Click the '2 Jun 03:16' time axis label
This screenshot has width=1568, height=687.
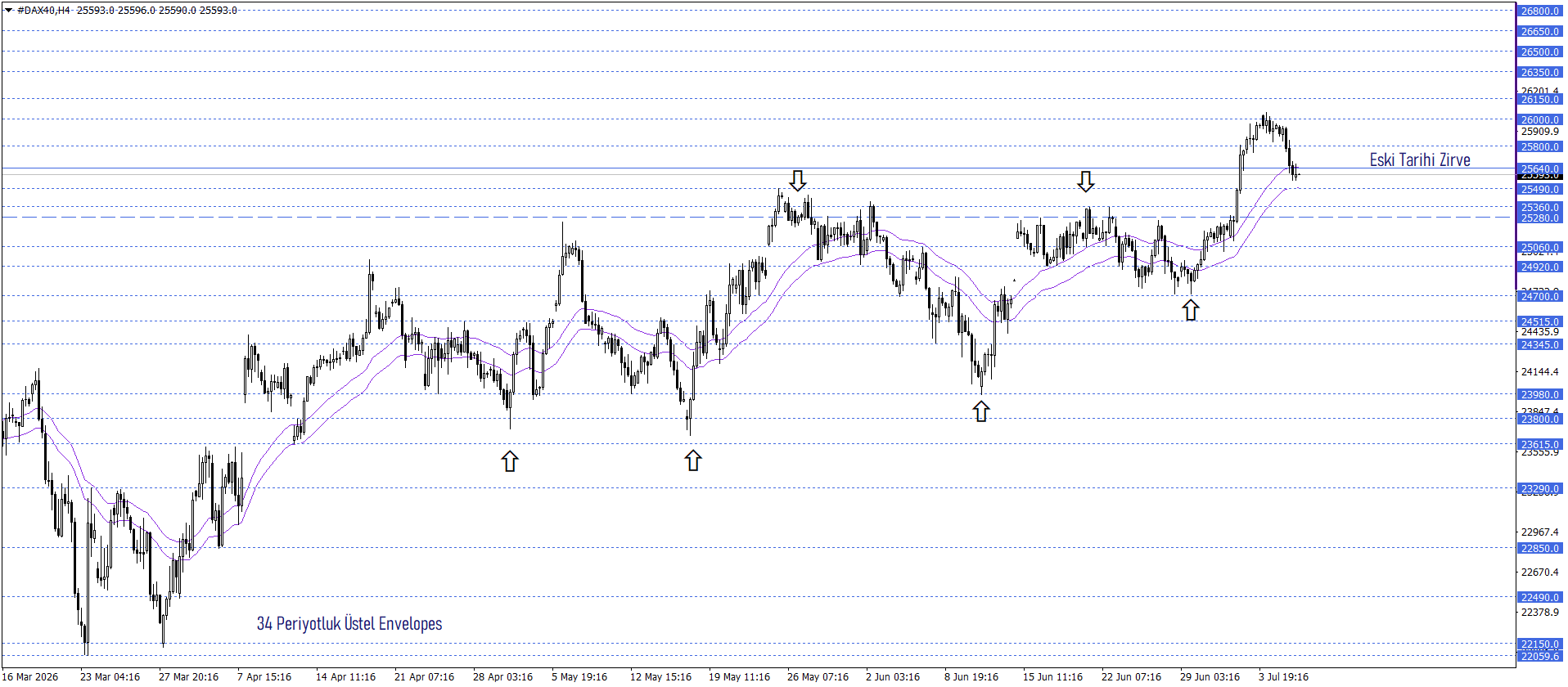point(893,676)
